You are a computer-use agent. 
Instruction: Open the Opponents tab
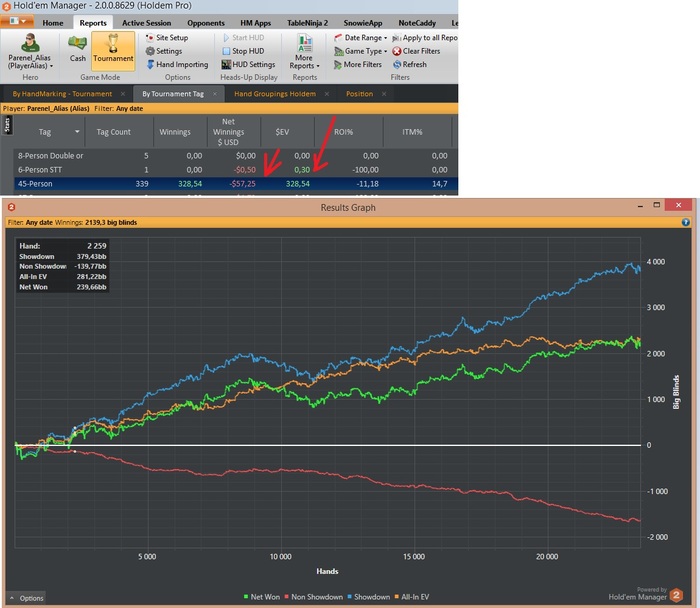click(x=206, y=23)
